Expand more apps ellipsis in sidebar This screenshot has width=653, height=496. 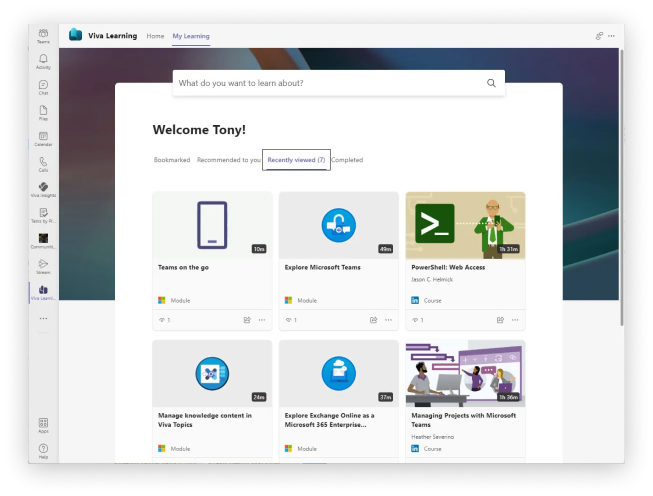coord(43,318)
